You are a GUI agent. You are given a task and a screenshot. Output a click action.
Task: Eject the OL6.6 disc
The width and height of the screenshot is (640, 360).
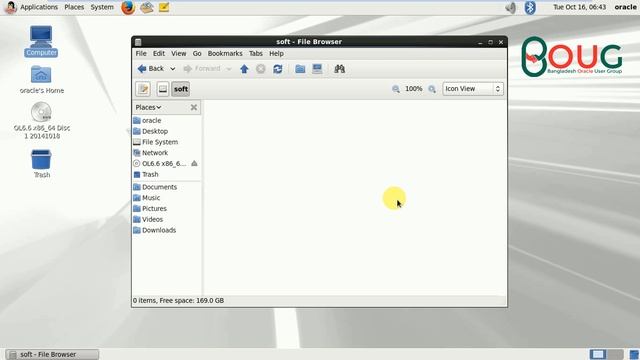pyautogui.click(x=194, y=163)
